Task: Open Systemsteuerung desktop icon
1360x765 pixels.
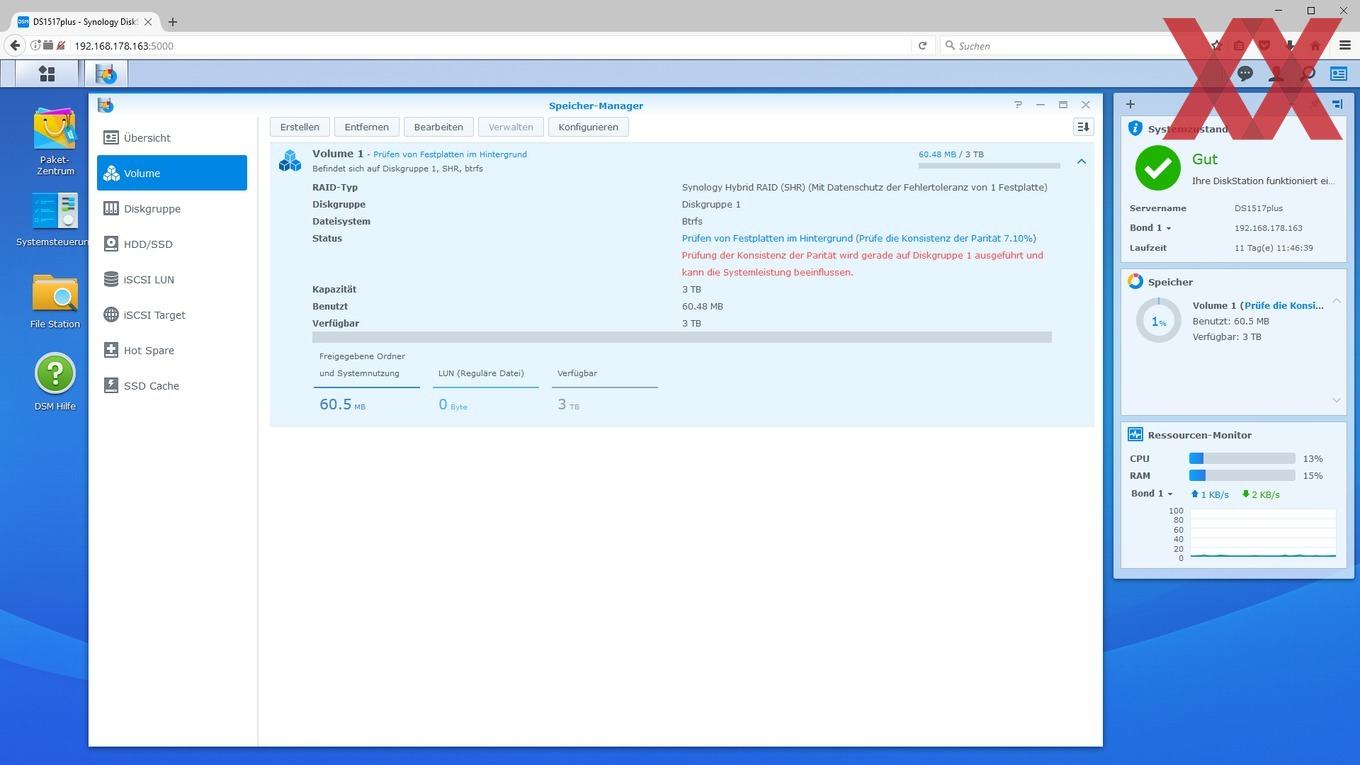Action: (55, 219)
